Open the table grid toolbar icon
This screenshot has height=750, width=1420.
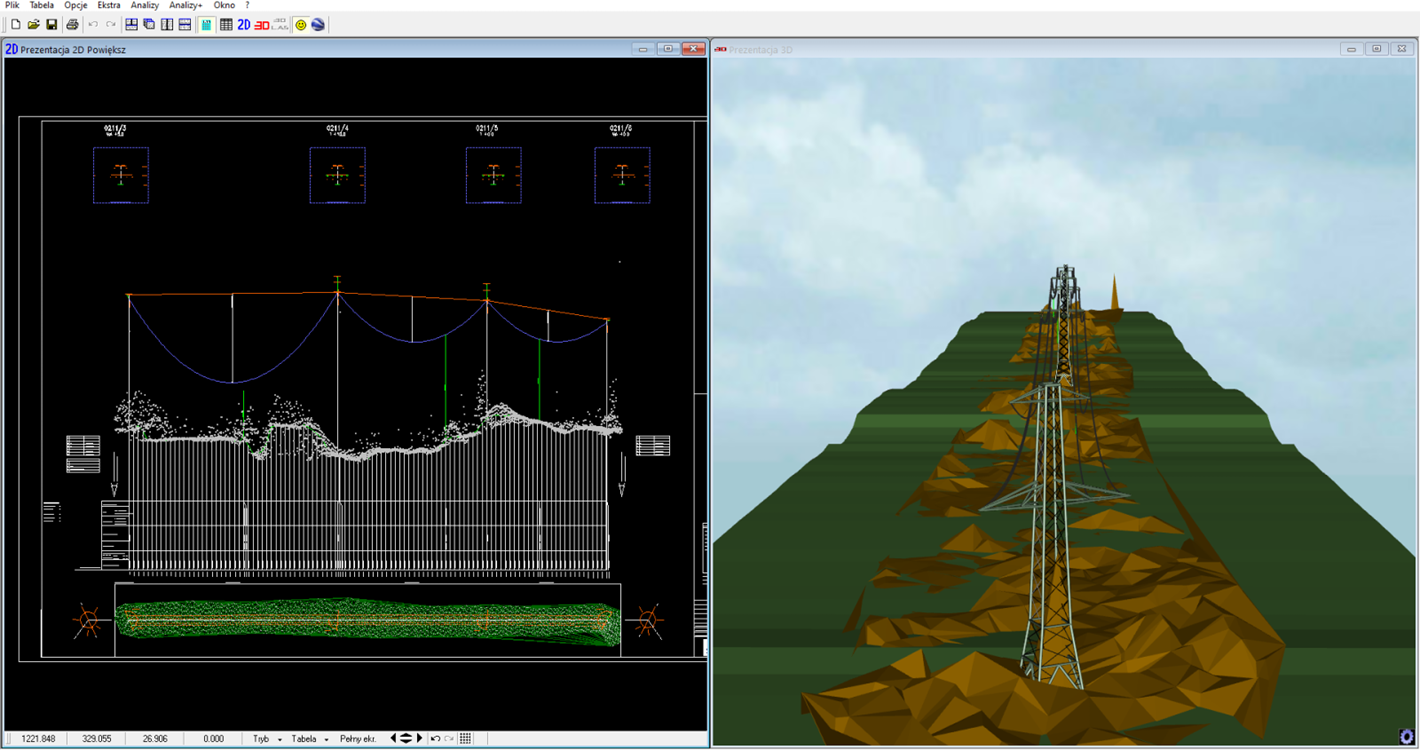pos(226,24)
